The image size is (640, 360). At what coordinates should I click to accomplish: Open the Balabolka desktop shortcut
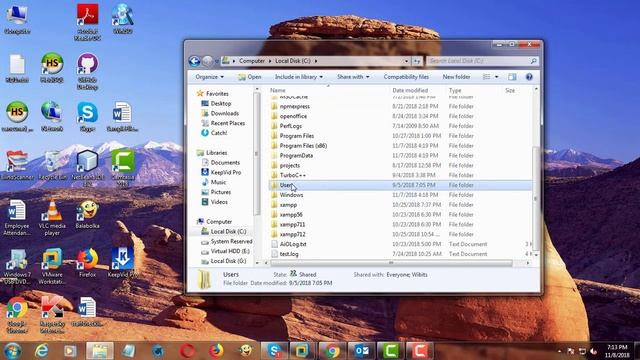pyautogui.click(x=87, y=214)
